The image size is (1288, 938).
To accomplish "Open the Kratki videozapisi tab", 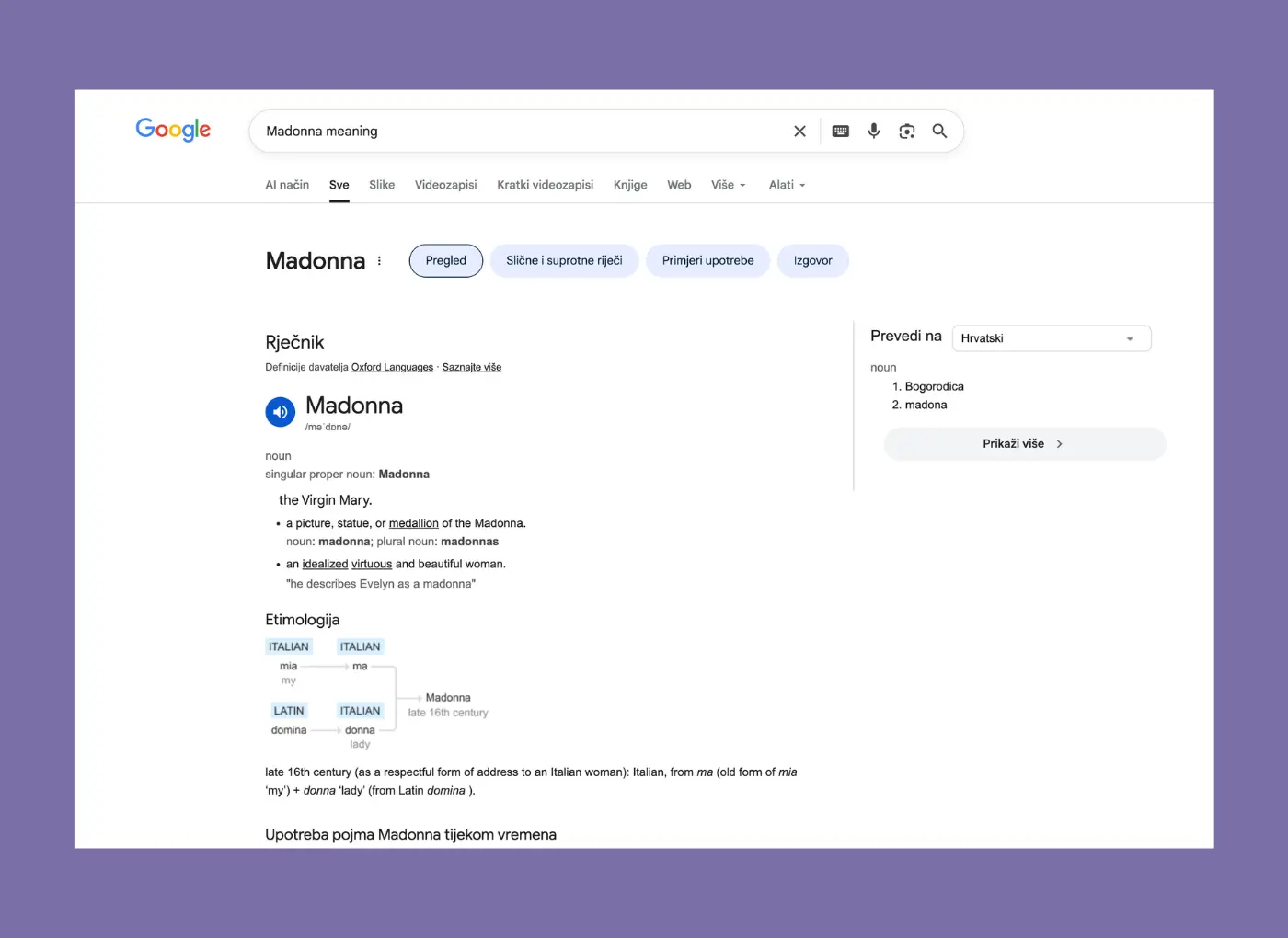I will (x=546, y=185).
